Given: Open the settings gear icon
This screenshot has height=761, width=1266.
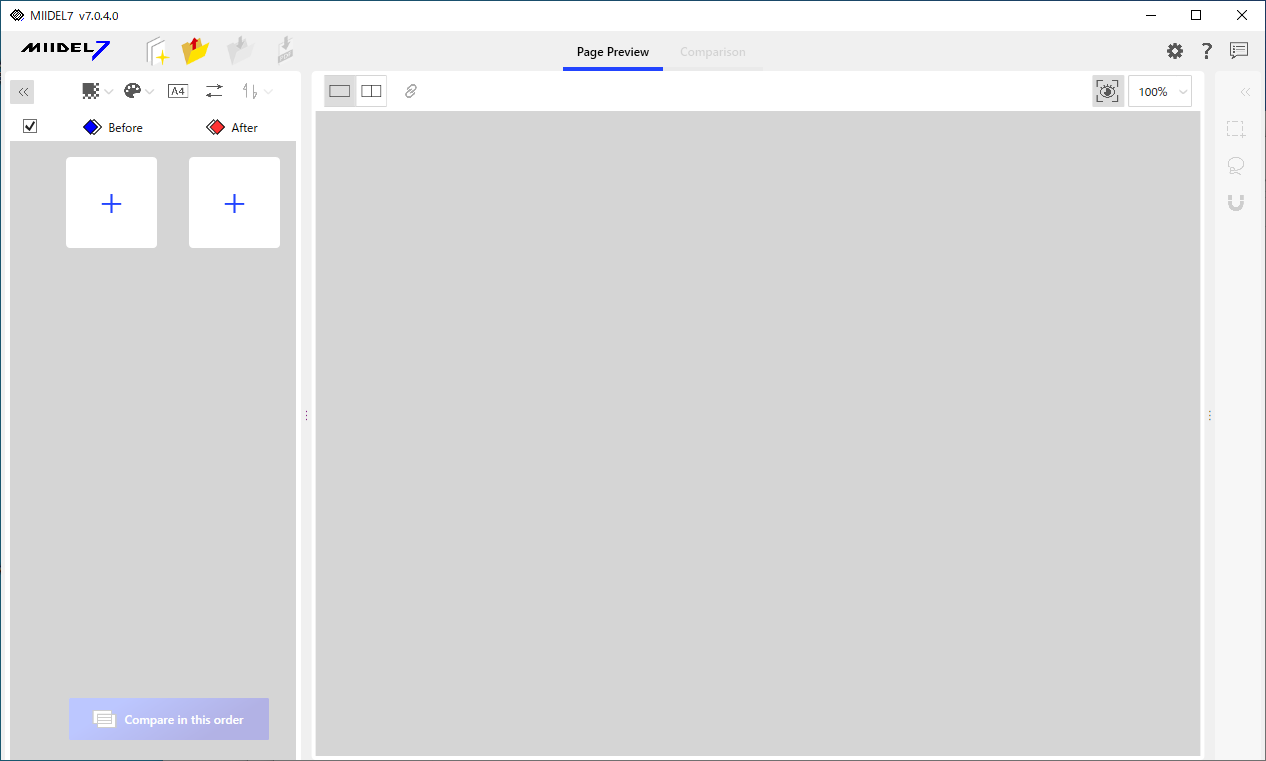Looking at the screenshot, I should coord(1175,51).
